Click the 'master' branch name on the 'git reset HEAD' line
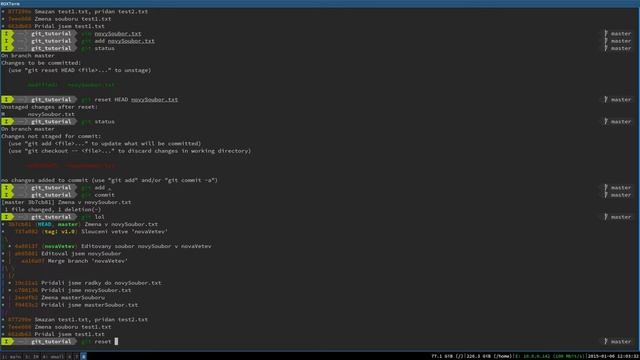640x360 pixels. pyautogui.click(x=621, y=99)
